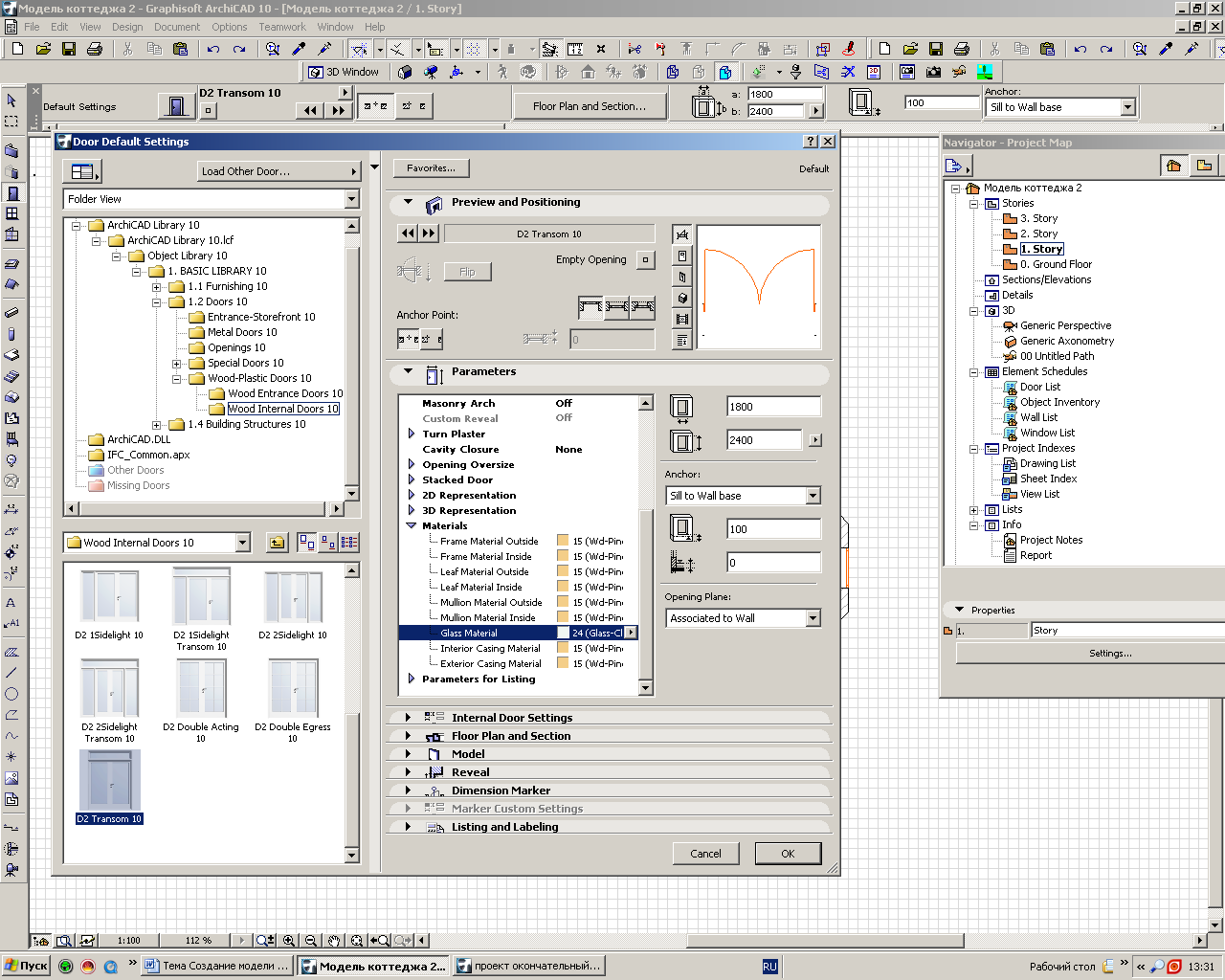Select the center anchor point option

pyautogui.click(x=409, y=339)
